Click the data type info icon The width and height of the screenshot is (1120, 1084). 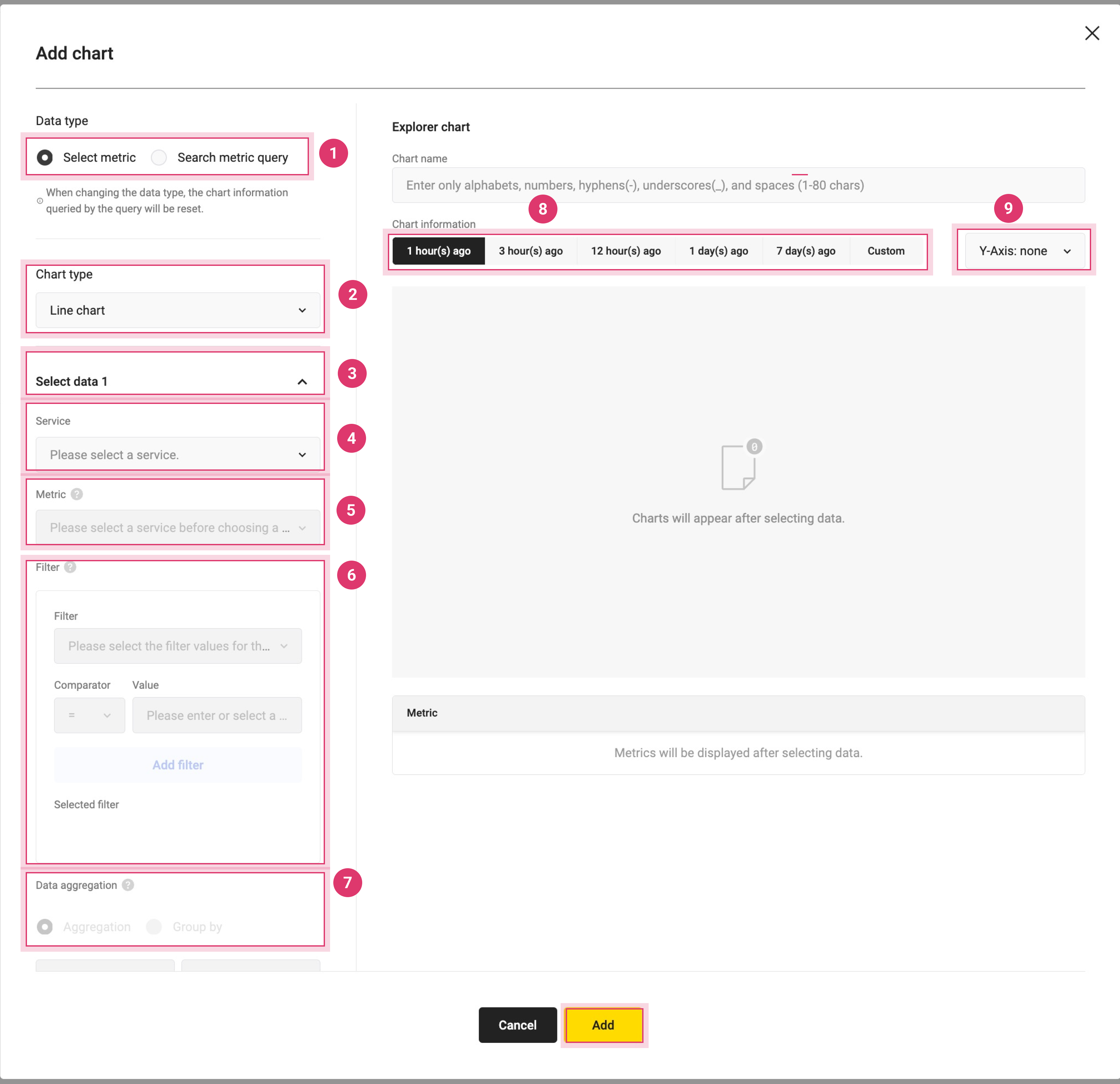[40, 201]
